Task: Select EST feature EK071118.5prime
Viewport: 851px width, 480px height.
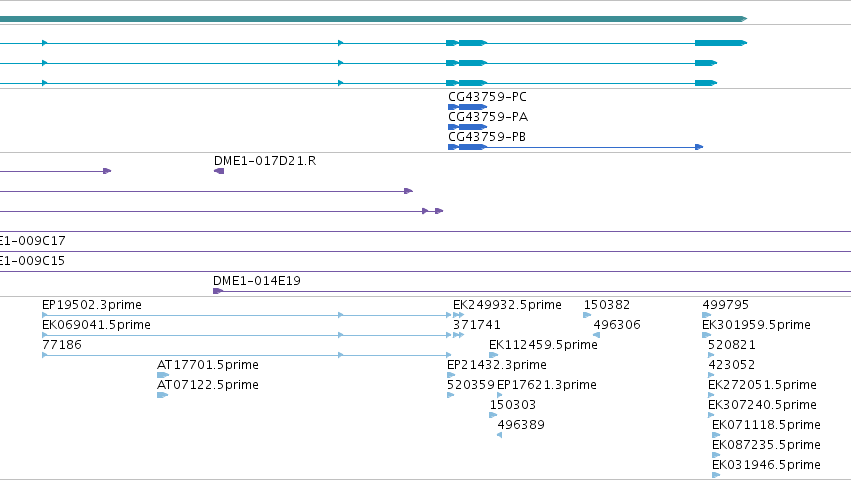Action: tap(766, 425)
